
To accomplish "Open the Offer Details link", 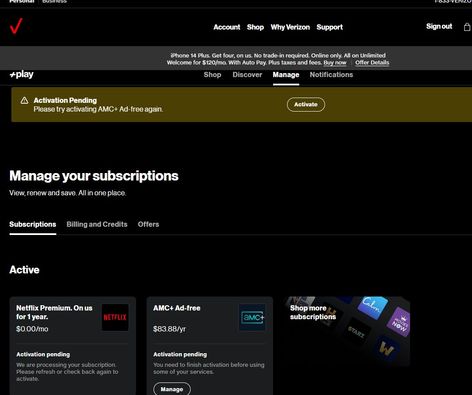I will tap(372, 63).
